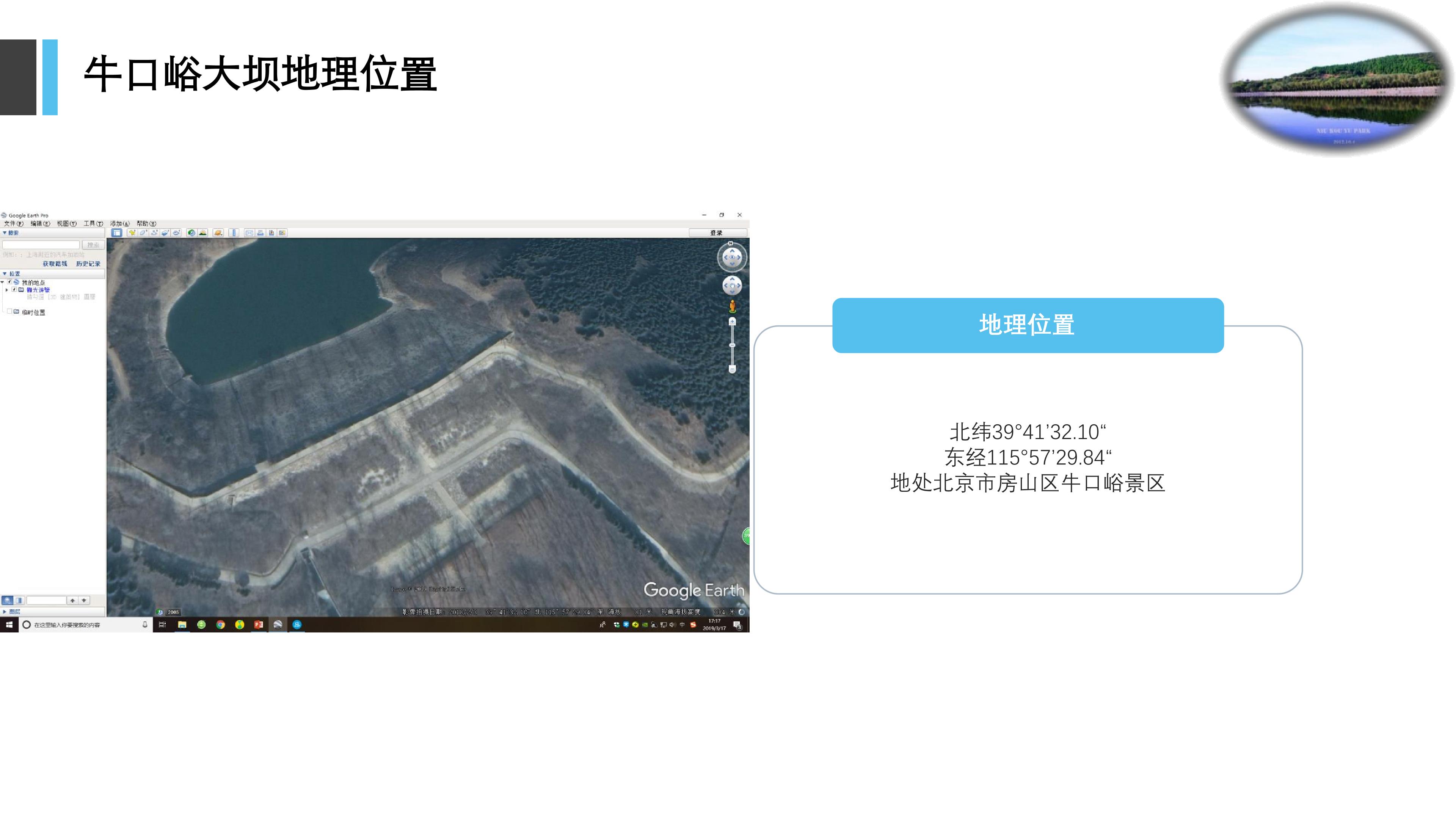Collapse the 搜索 panel header
Image resolution: width=1456 pixels, height=819 pixels.
53,233
